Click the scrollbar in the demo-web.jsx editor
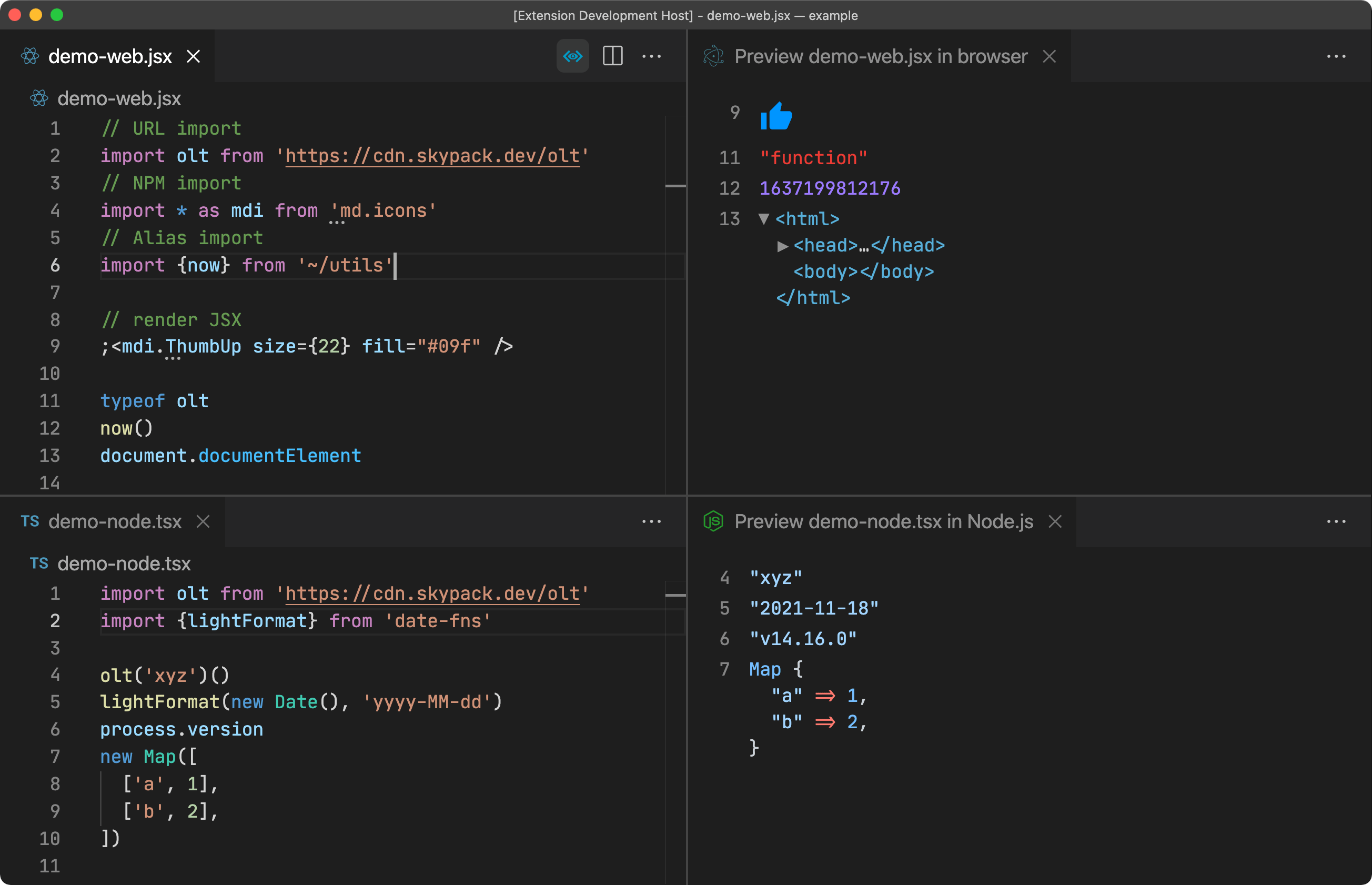 click(x=675, y=187)
